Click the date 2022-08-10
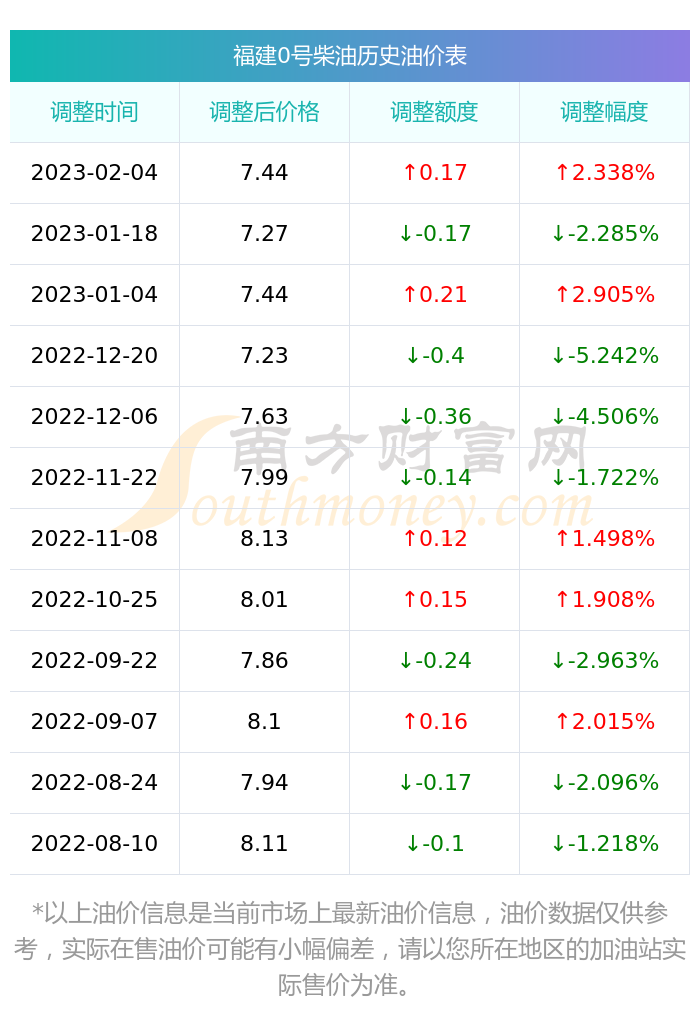The image size is (700, 1013). pyautogui.click(x=94, y=844)
